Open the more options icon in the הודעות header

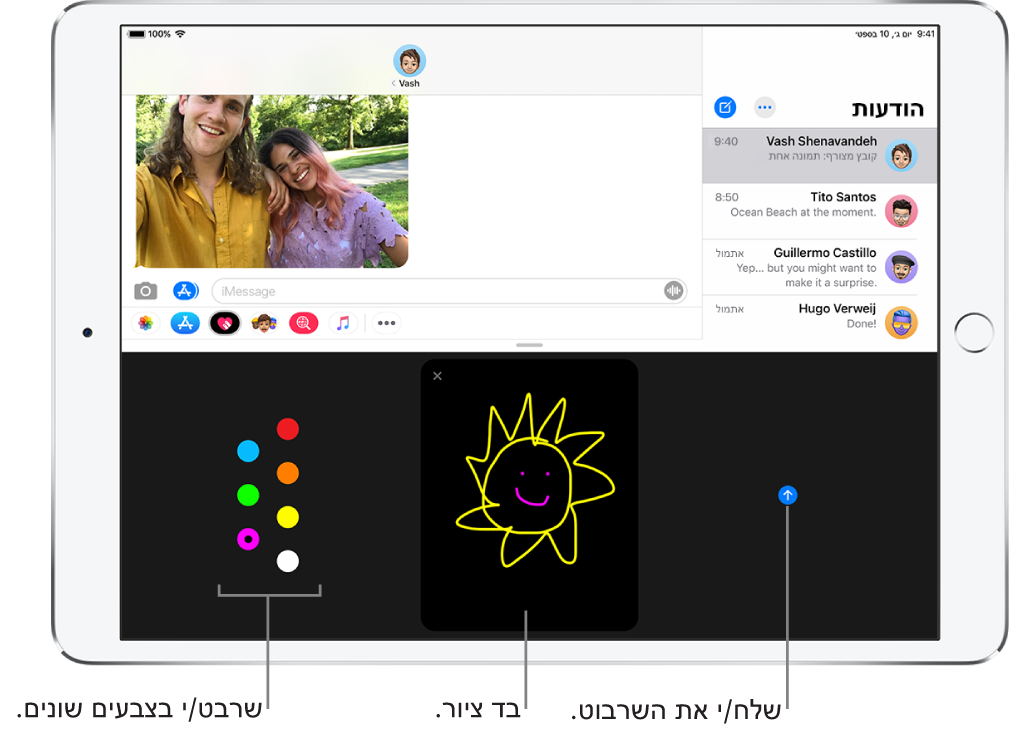tap(765, 107)
